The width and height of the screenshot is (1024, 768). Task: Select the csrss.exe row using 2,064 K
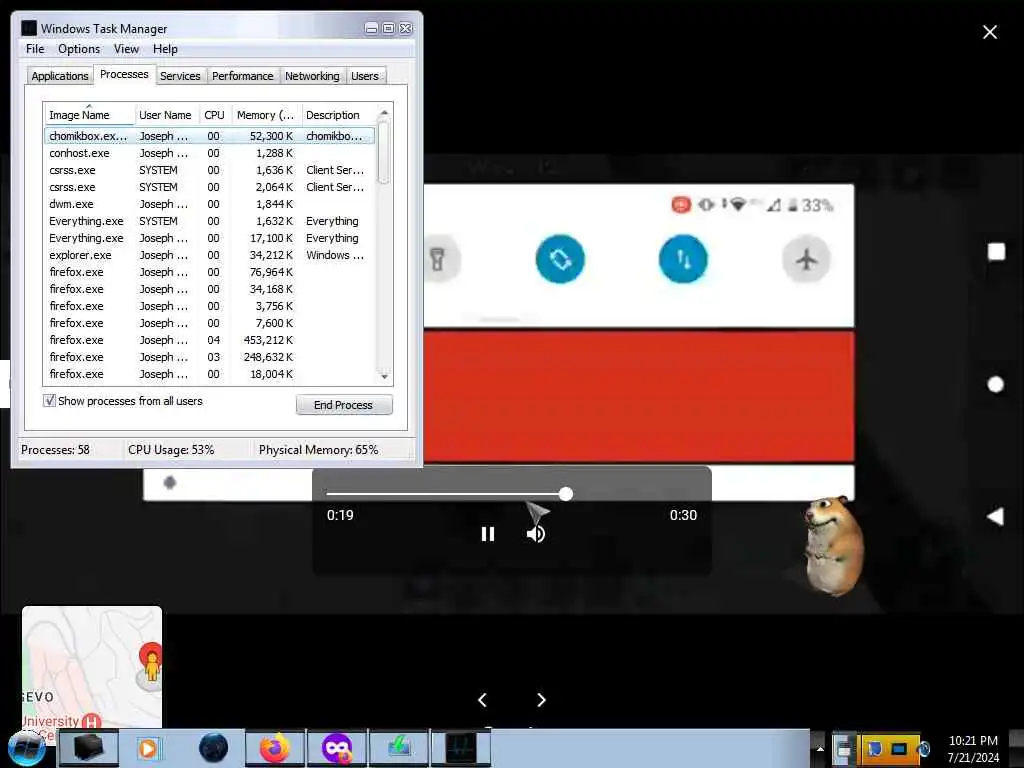coord(210,187)
